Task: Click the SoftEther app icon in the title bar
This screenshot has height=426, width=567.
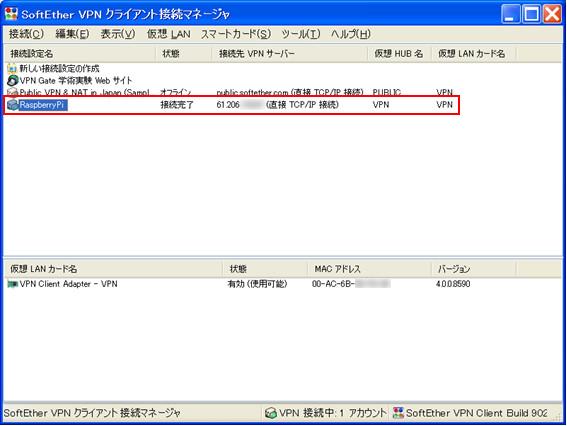Action: 11,14
